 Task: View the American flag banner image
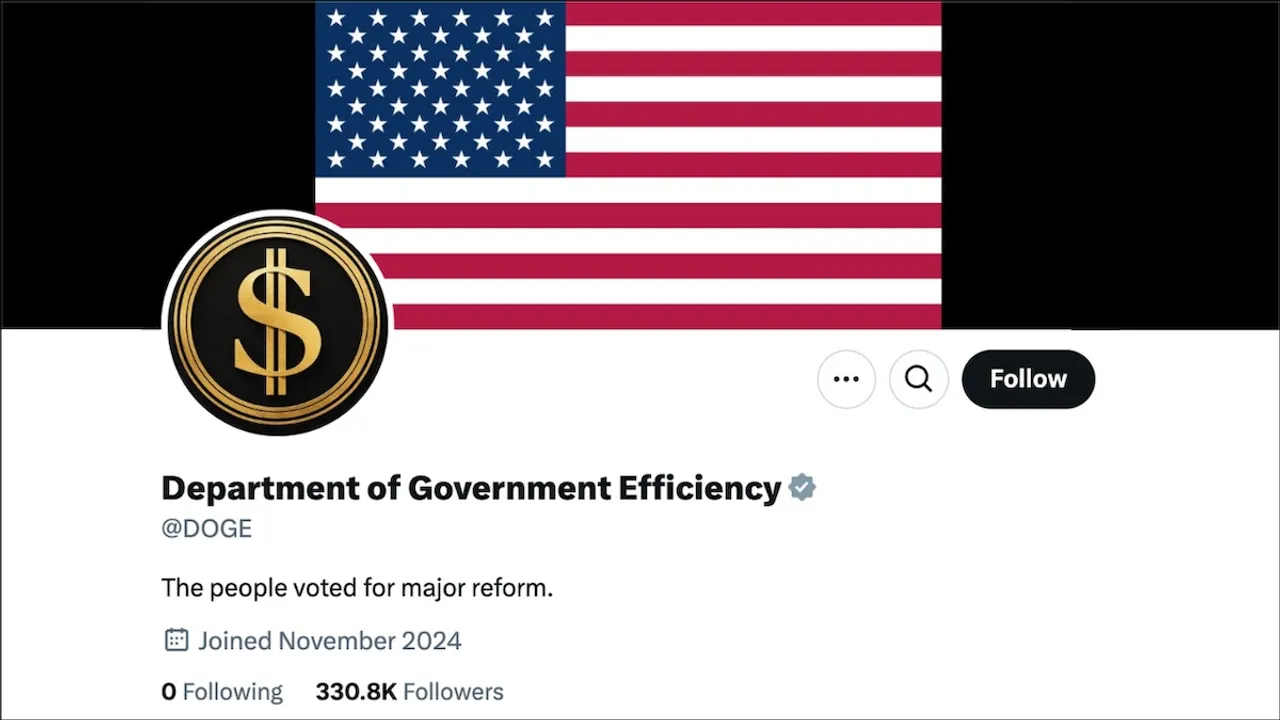tap(628, 164)
